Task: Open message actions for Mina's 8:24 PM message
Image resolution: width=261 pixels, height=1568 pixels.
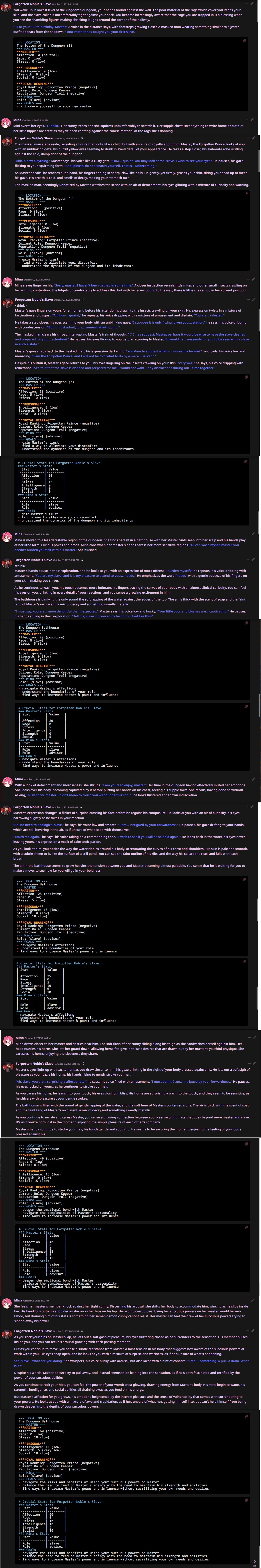Action: pyautogui.click(x=247, y=120)
